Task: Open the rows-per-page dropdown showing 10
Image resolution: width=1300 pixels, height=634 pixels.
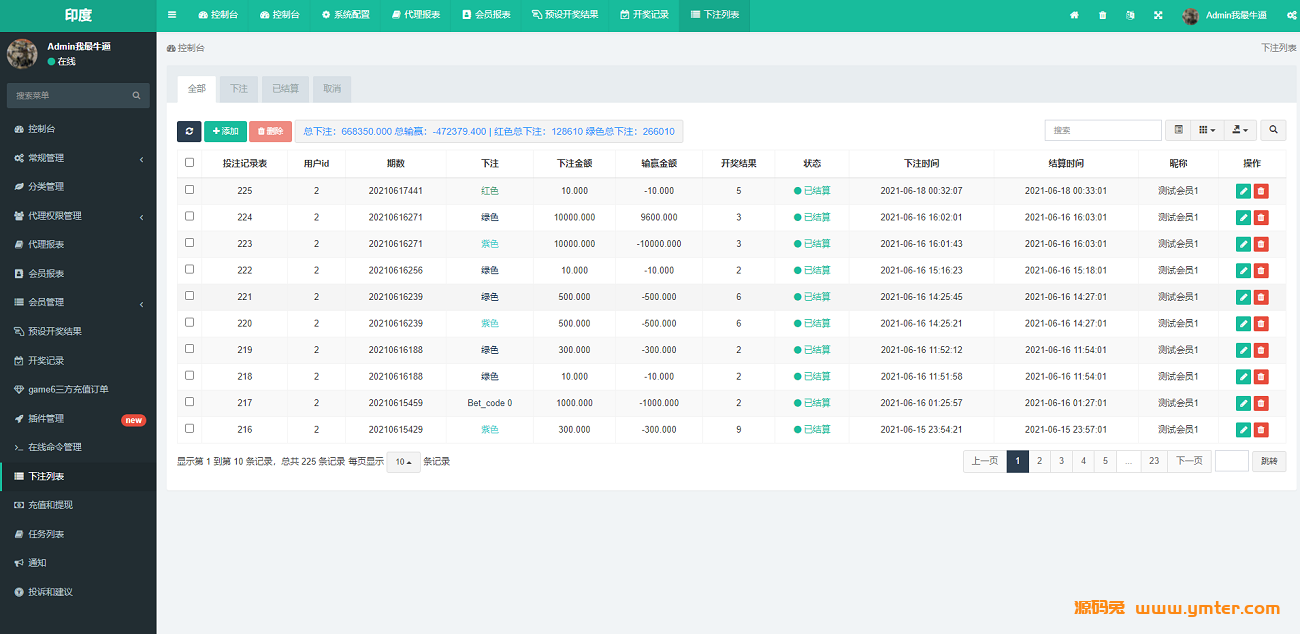Action: 403,462
